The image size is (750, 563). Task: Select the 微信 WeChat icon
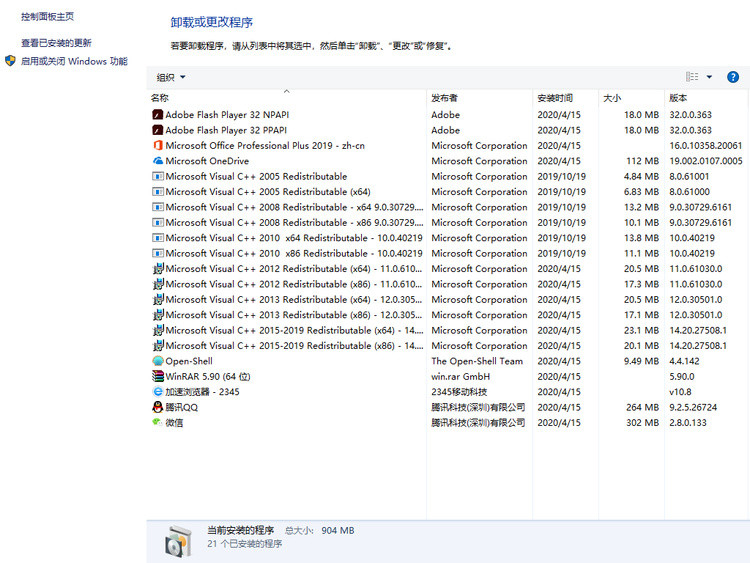coord(157,423)
